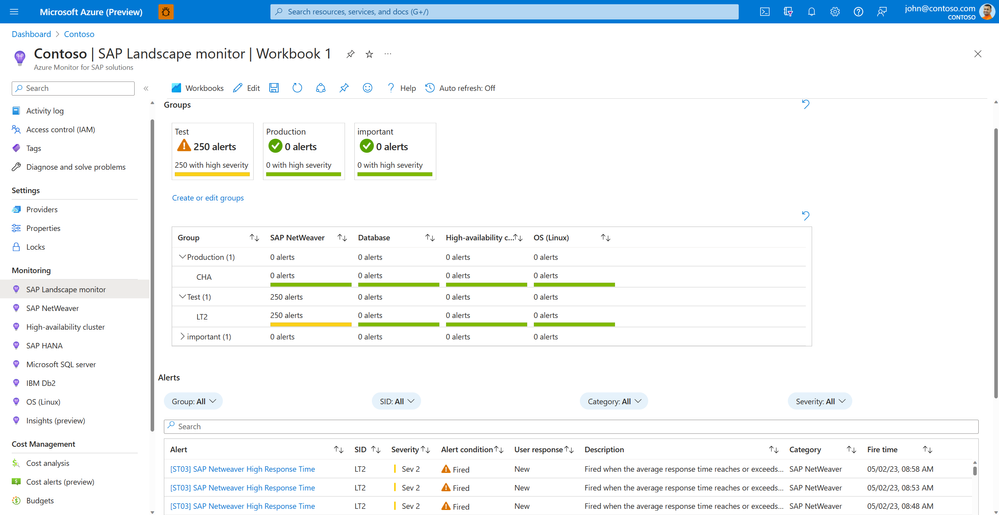The width and height of the screenshot is (999, 515).
Task: Go to Dashboard breadcrumb
Action: click(x=31, y=34)
